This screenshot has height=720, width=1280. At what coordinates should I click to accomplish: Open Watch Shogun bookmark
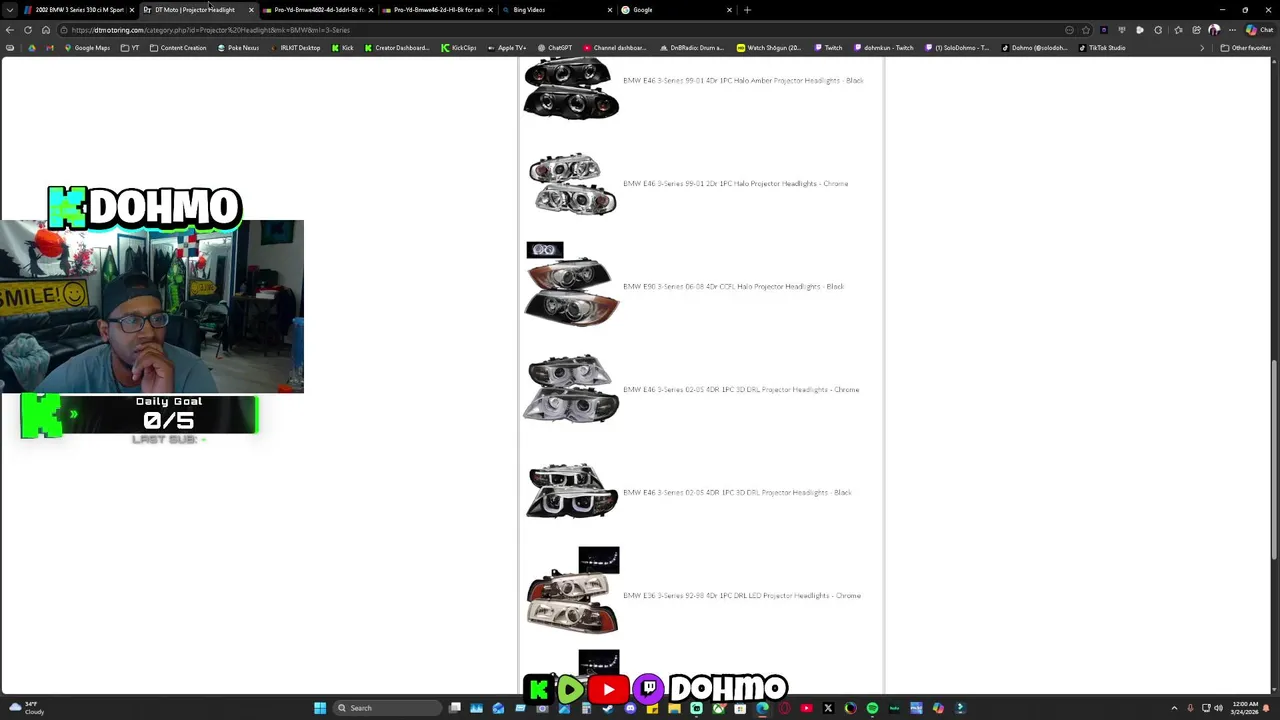[769, 48]
